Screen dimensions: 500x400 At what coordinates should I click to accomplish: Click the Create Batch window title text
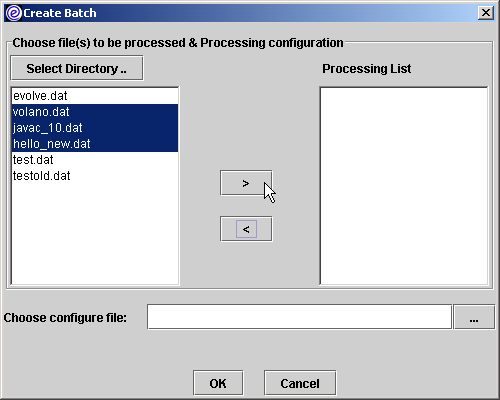tap(60, 13)
